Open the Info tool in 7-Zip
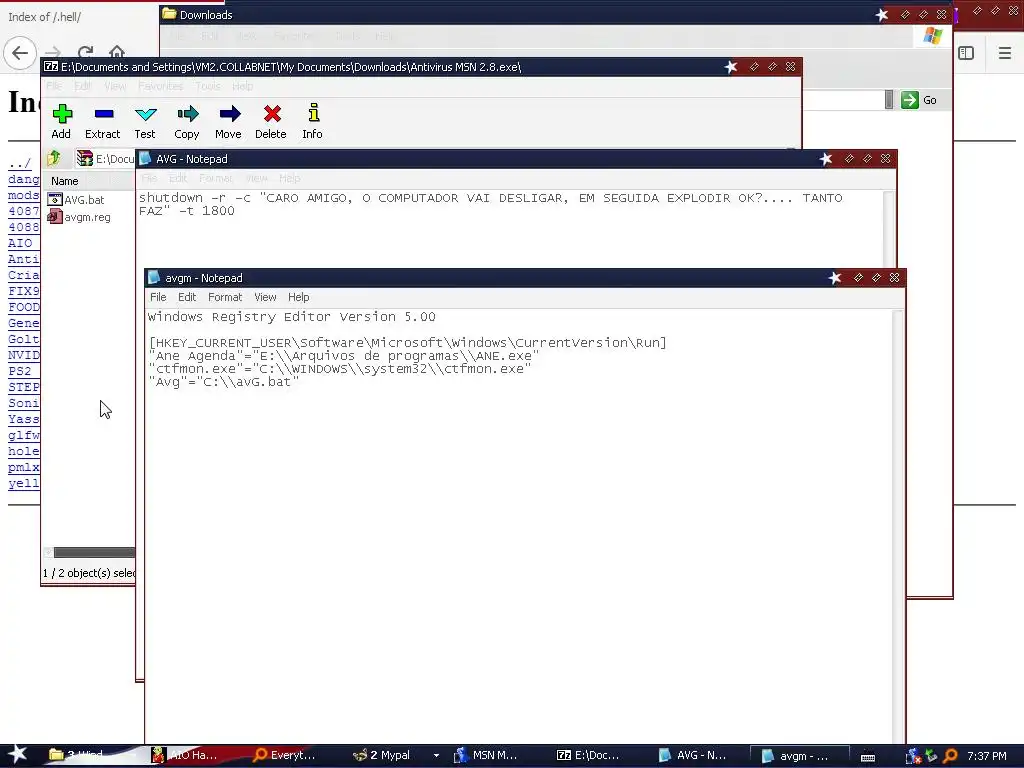1024x768 pixels. pyautogui.click(x=313, y=121)
